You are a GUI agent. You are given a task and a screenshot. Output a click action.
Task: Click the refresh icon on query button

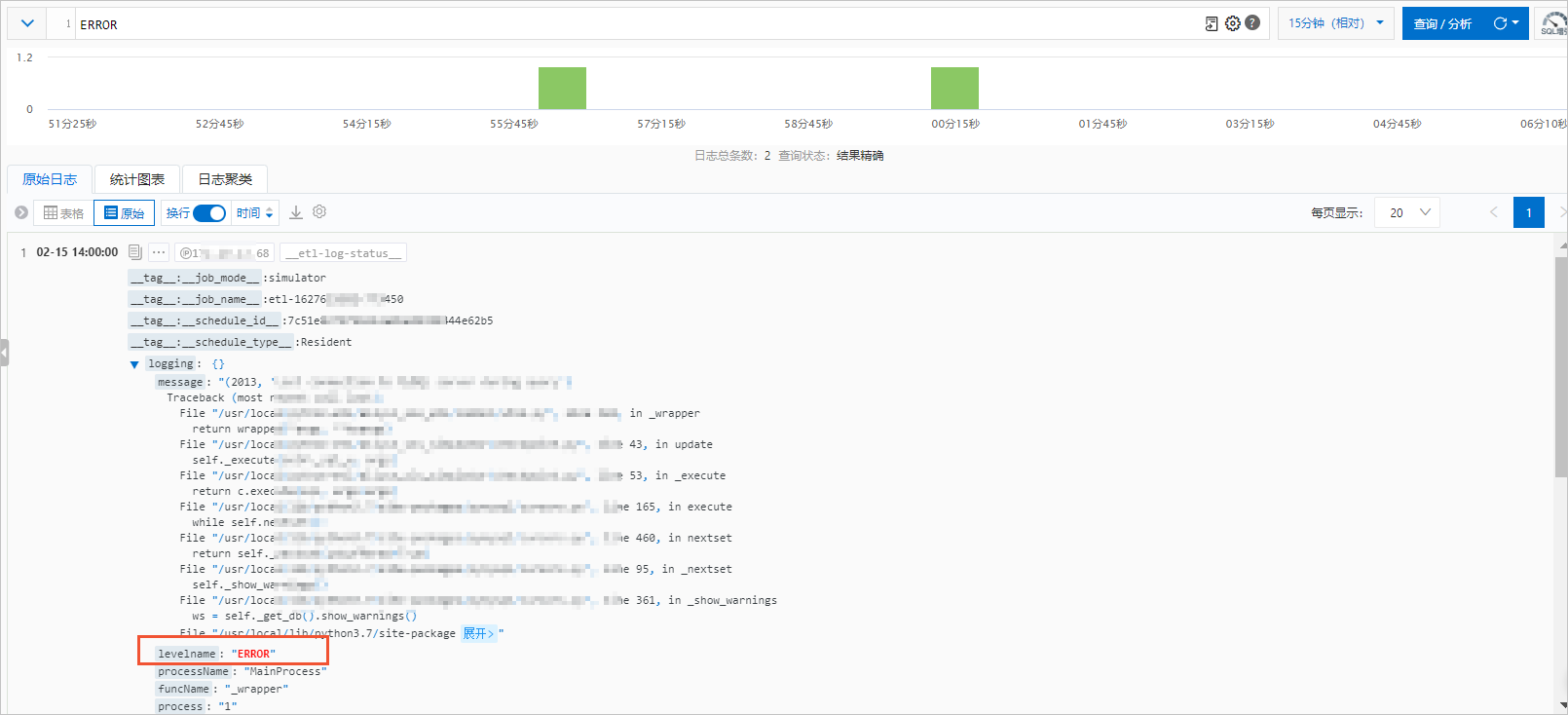pyautogui.click(x=1500, y=23)
